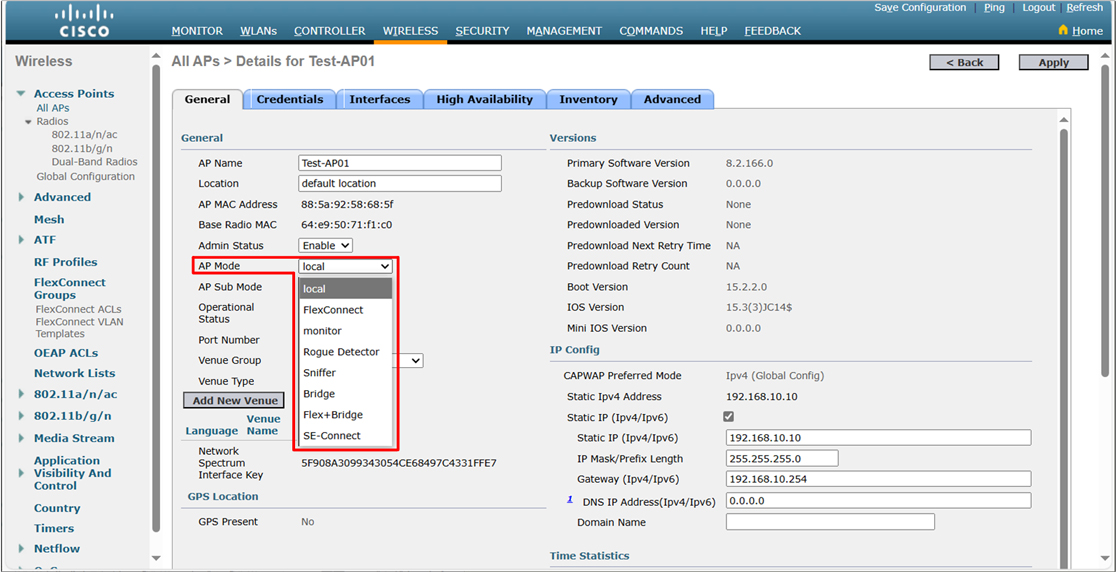
Task: Expand the Media Stream section
Action: pos(21,438)
